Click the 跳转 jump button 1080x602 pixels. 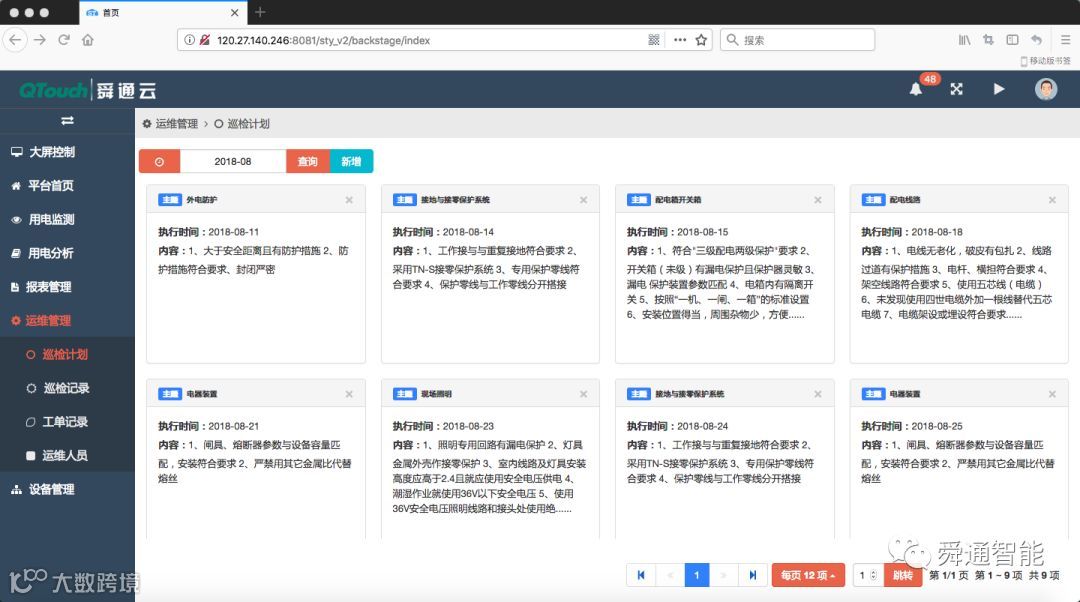[x=902, y=575]
